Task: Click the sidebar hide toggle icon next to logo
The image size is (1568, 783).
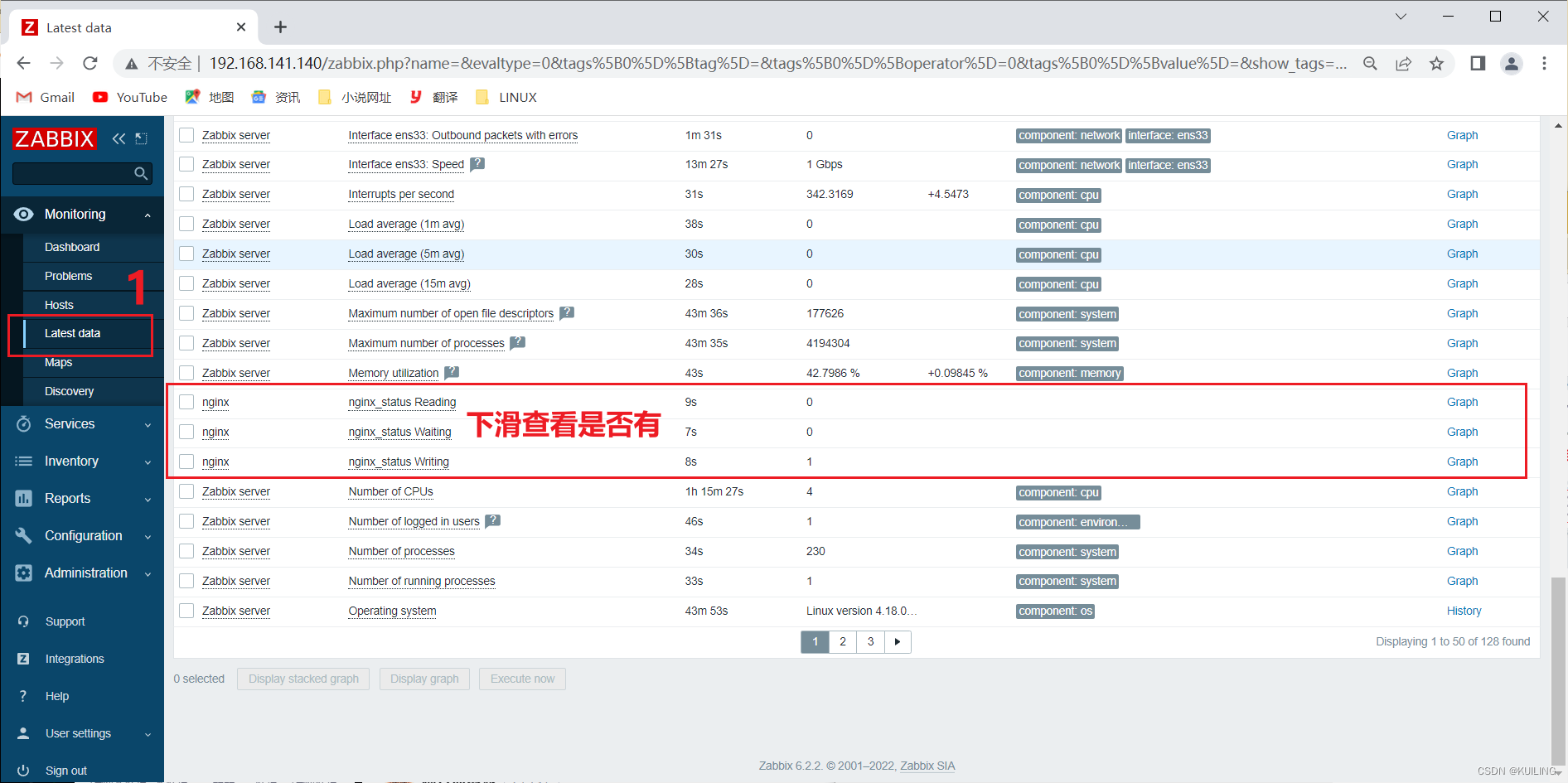Action: coord(142,138)
